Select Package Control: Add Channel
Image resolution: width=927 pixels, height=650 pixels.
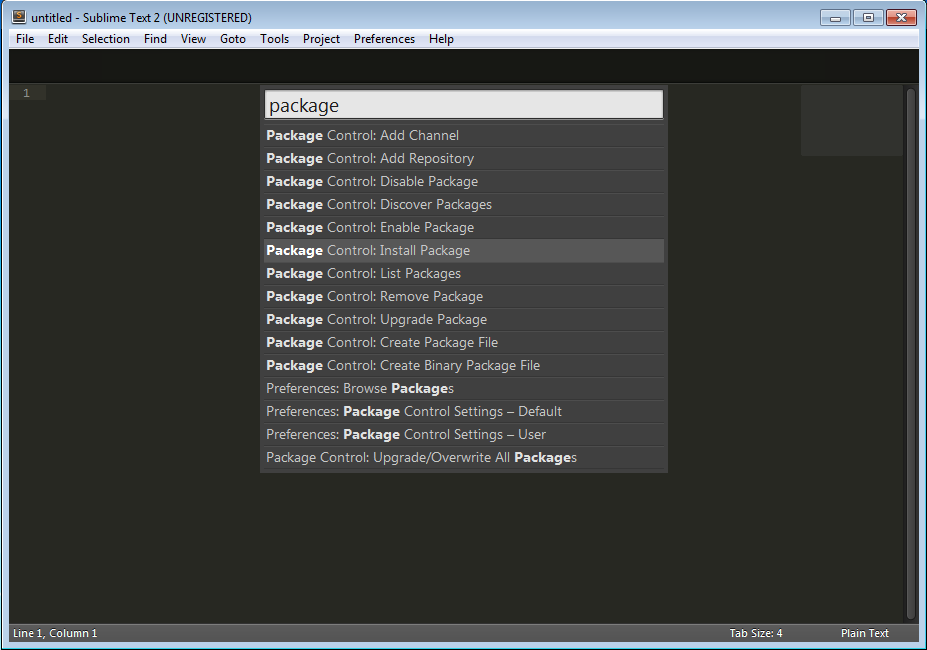(464, 135)
